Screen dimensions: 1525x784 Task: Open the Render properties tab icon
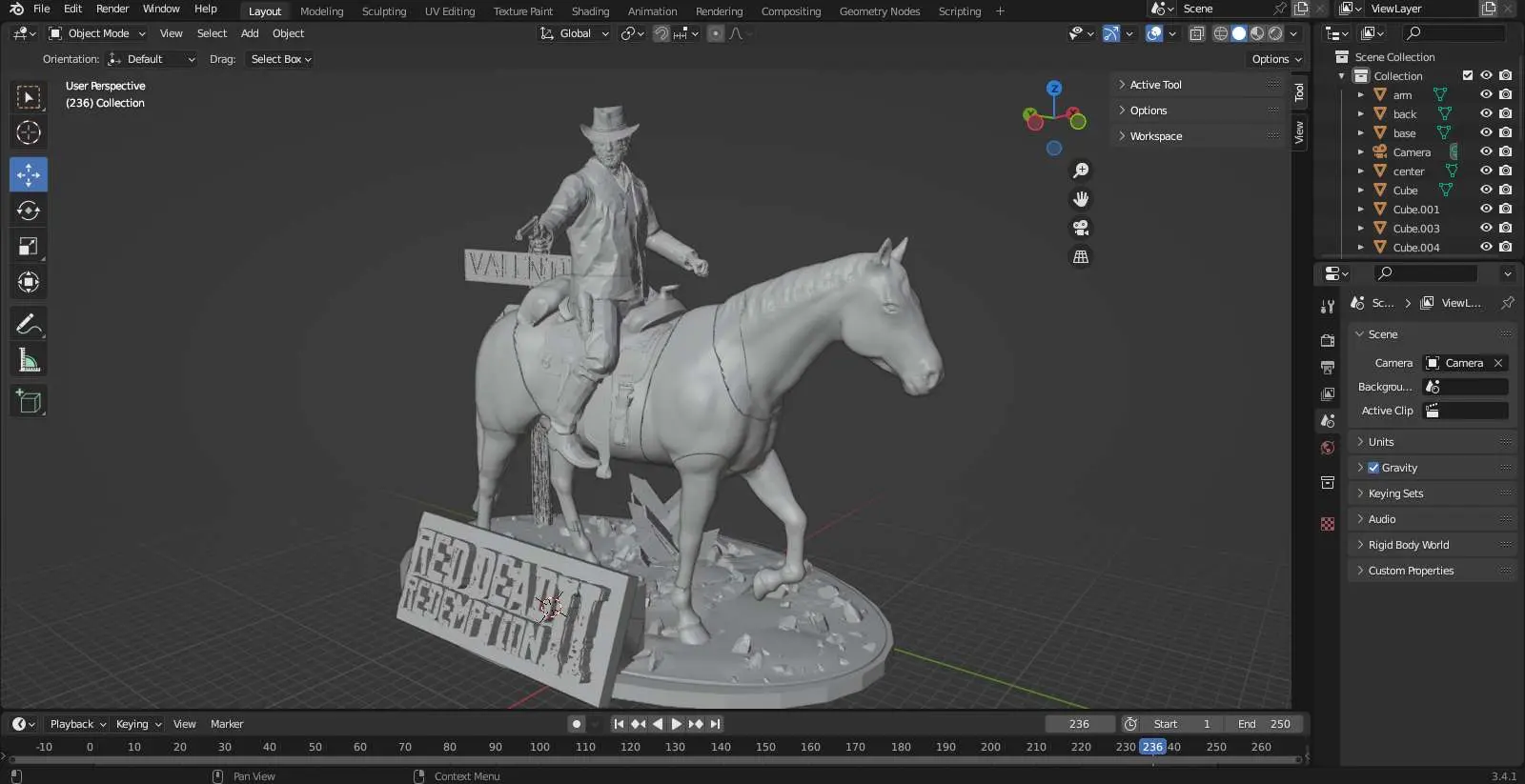(x=1328, y=340)
